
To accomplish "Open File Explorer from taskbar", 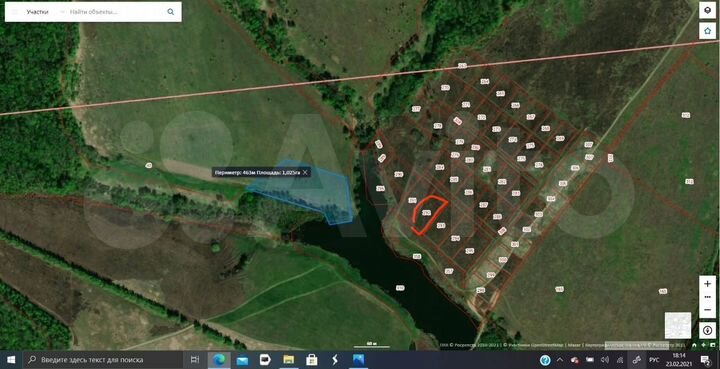I will tap(288, 360).
